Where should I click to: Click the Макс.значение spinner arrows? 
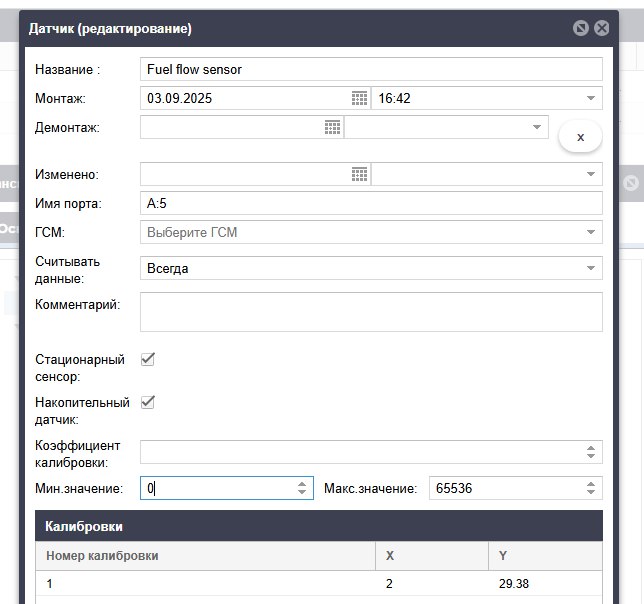point(591,488)
